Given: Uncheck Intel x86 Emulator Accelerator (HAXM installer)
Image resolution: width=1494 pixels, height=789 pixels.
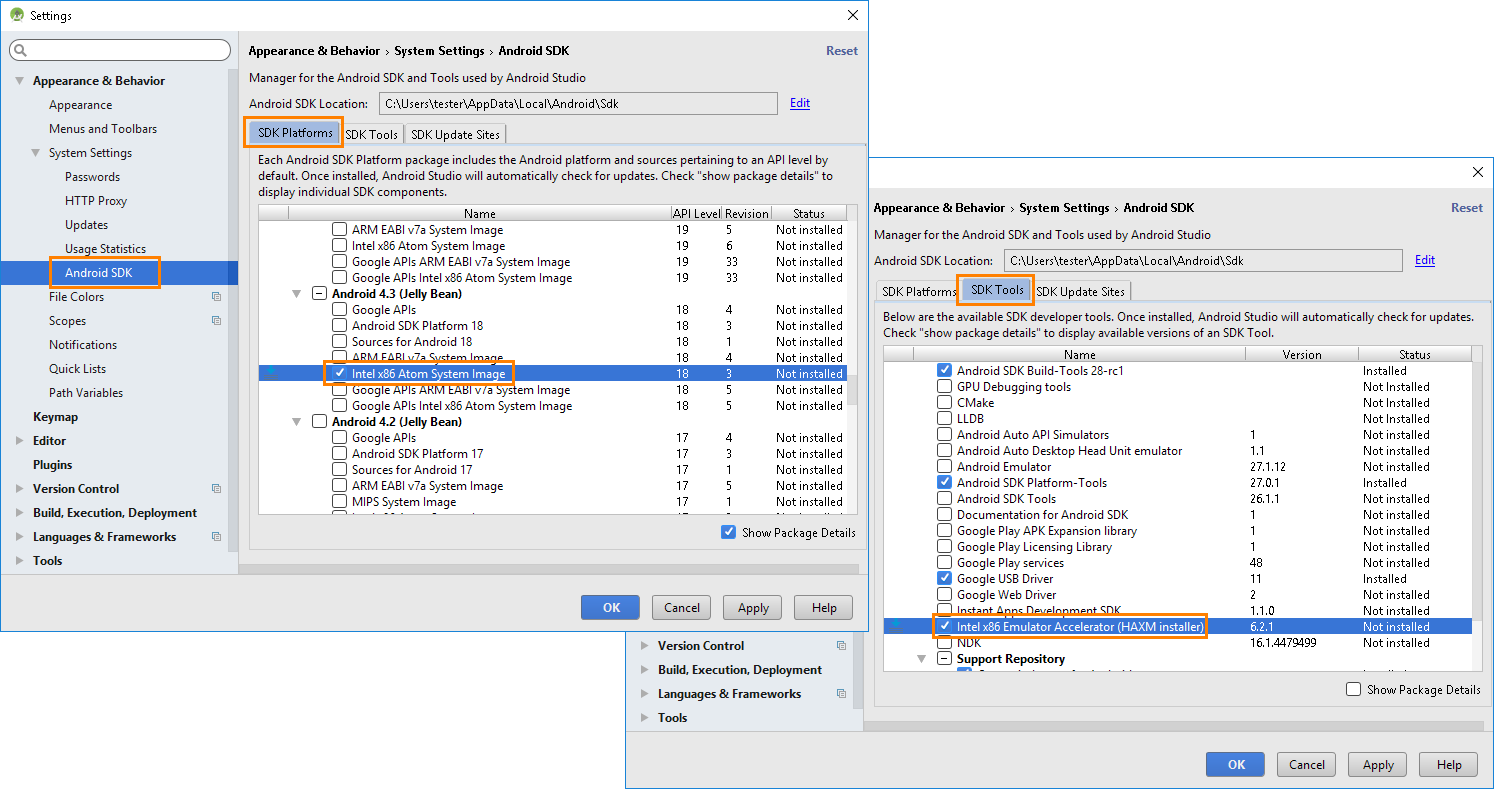Looking at the screenshot, I should tap(944, 627).
